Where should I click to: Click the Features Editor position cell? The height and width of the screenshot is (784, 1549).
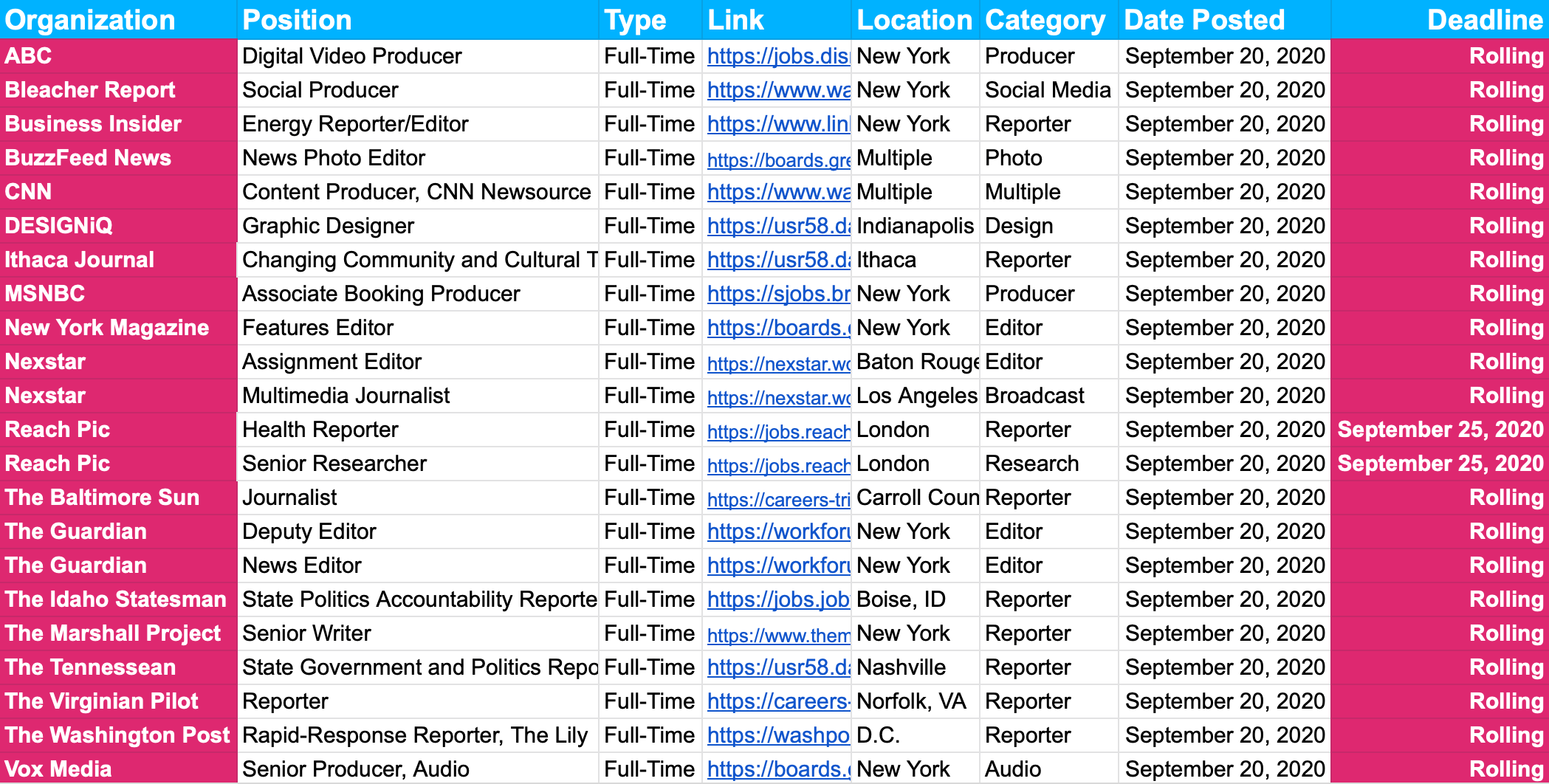[417, 328]
